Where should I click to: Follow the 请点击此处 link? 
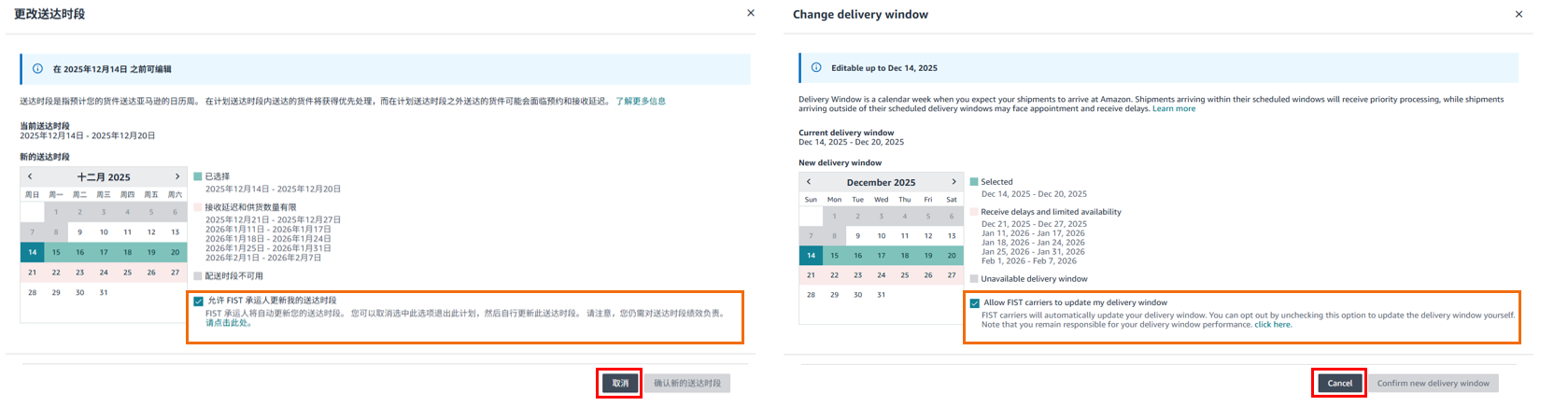pyautogui.click(x=228, y=323)
